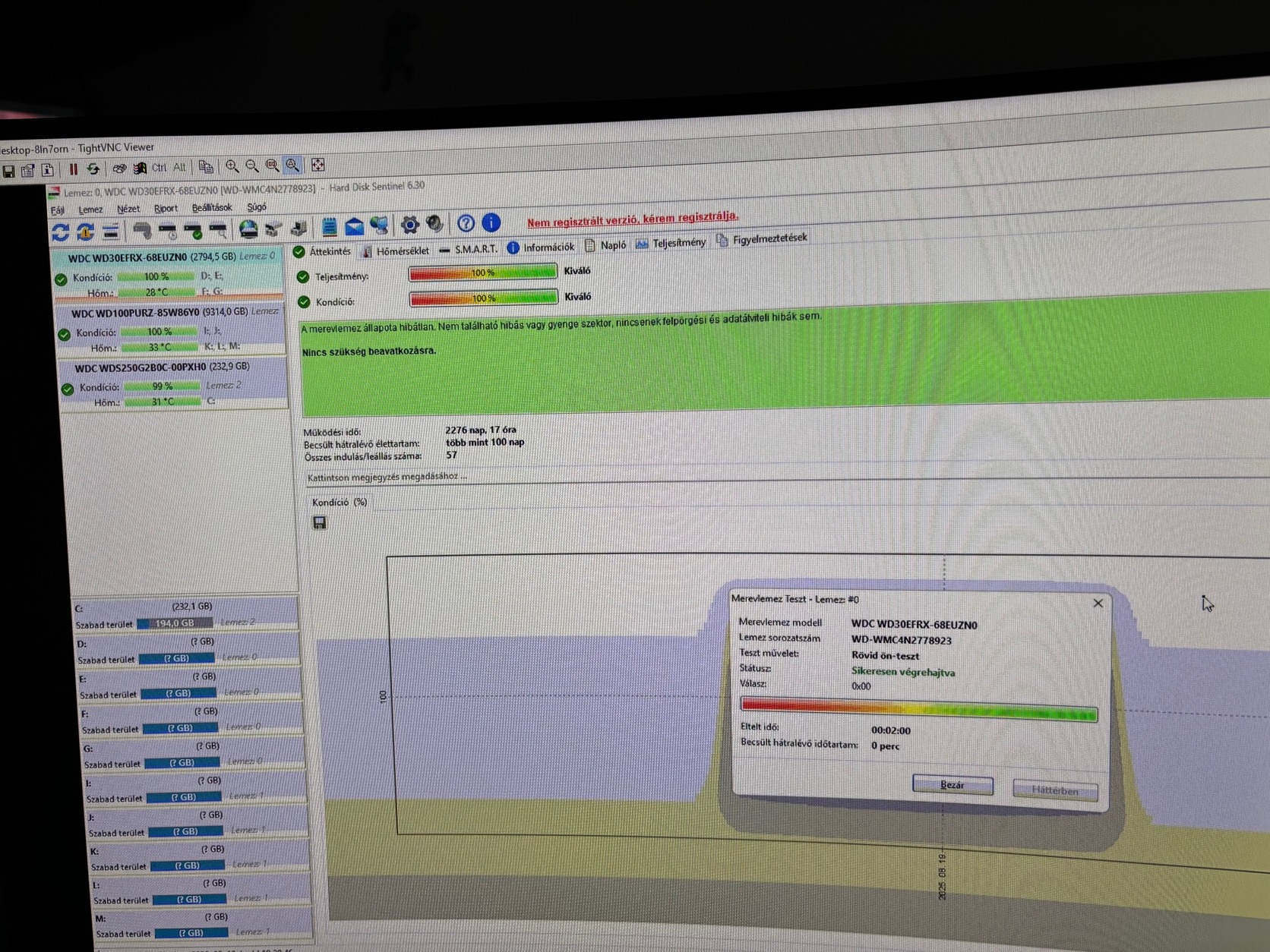Click the TightVNC zoom in magnifier
1270x952 pixels.
tap(232, 165)
